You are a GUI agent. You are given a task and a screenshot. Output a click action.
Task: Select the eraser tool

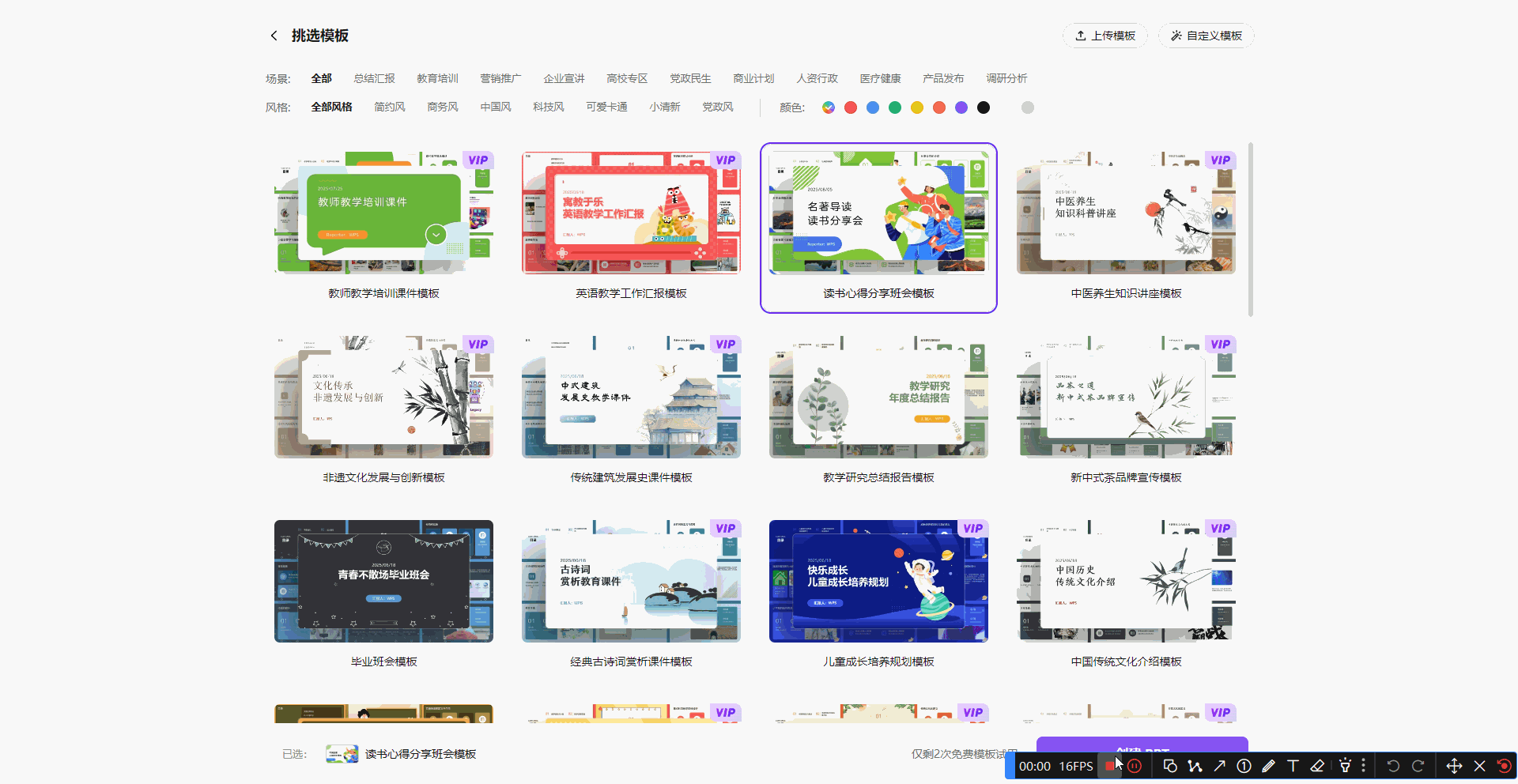pos(1317,766)
